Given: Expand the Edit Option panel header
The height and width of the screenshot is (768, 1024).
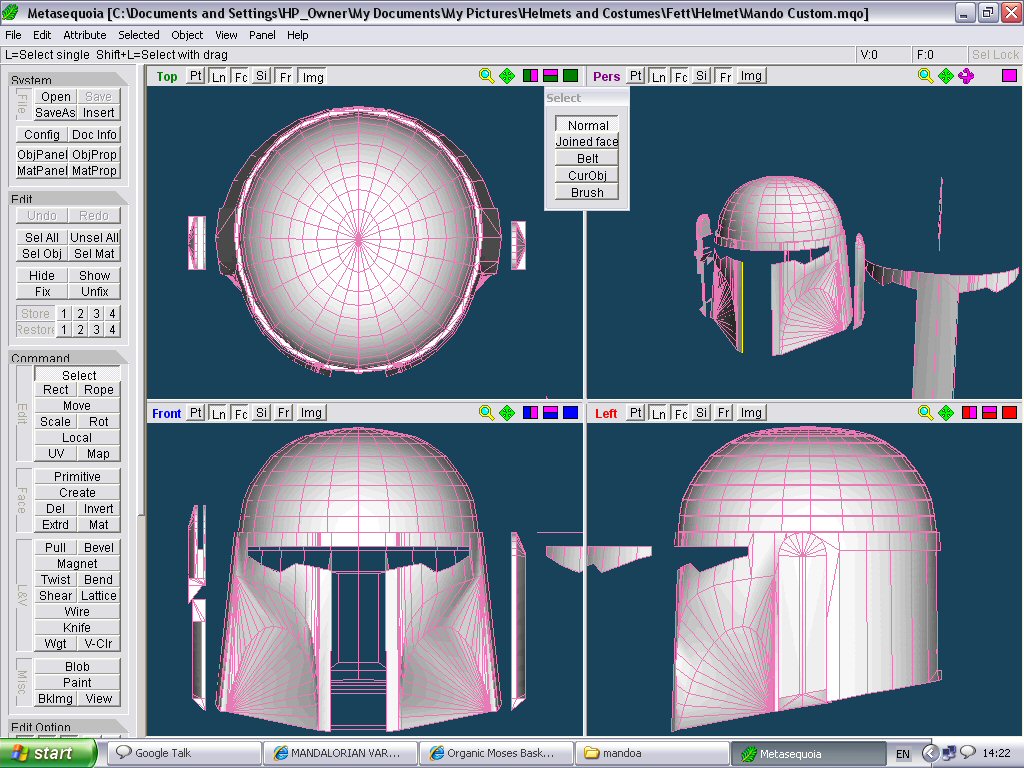Looking at the screenshot, I should [67, 726].
